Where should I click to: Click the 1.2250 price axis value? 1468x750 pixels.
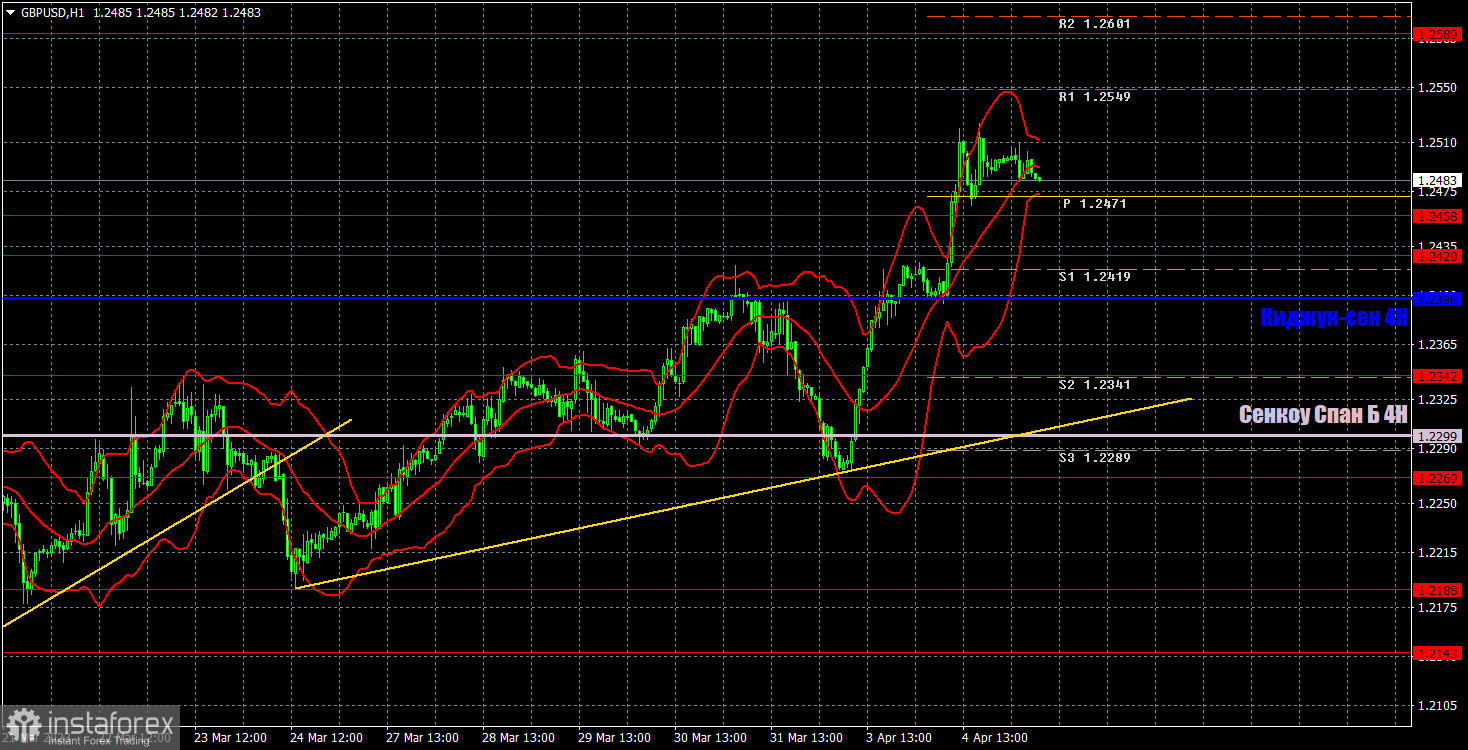1438,504
